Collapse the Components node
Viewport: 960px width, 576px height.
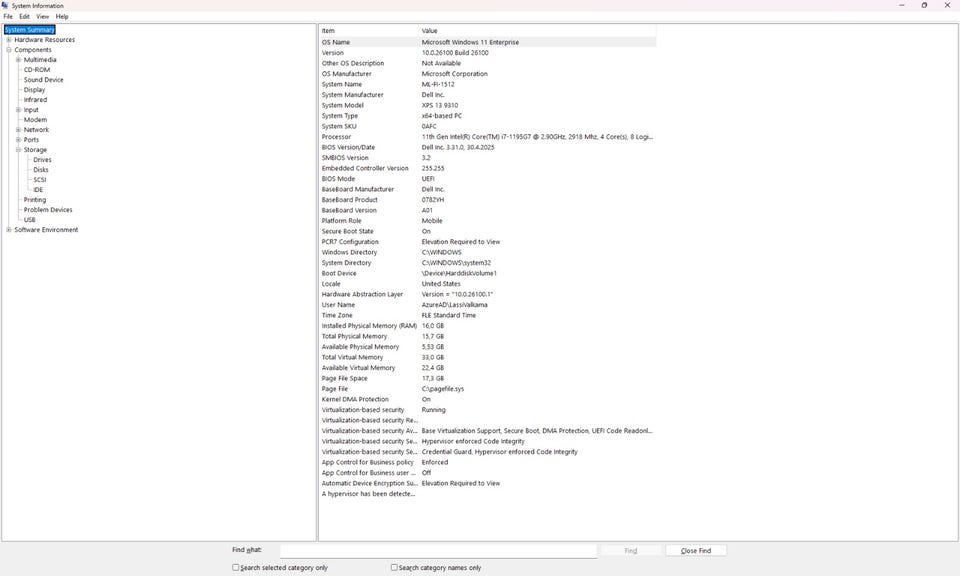(x=9, y=50)
